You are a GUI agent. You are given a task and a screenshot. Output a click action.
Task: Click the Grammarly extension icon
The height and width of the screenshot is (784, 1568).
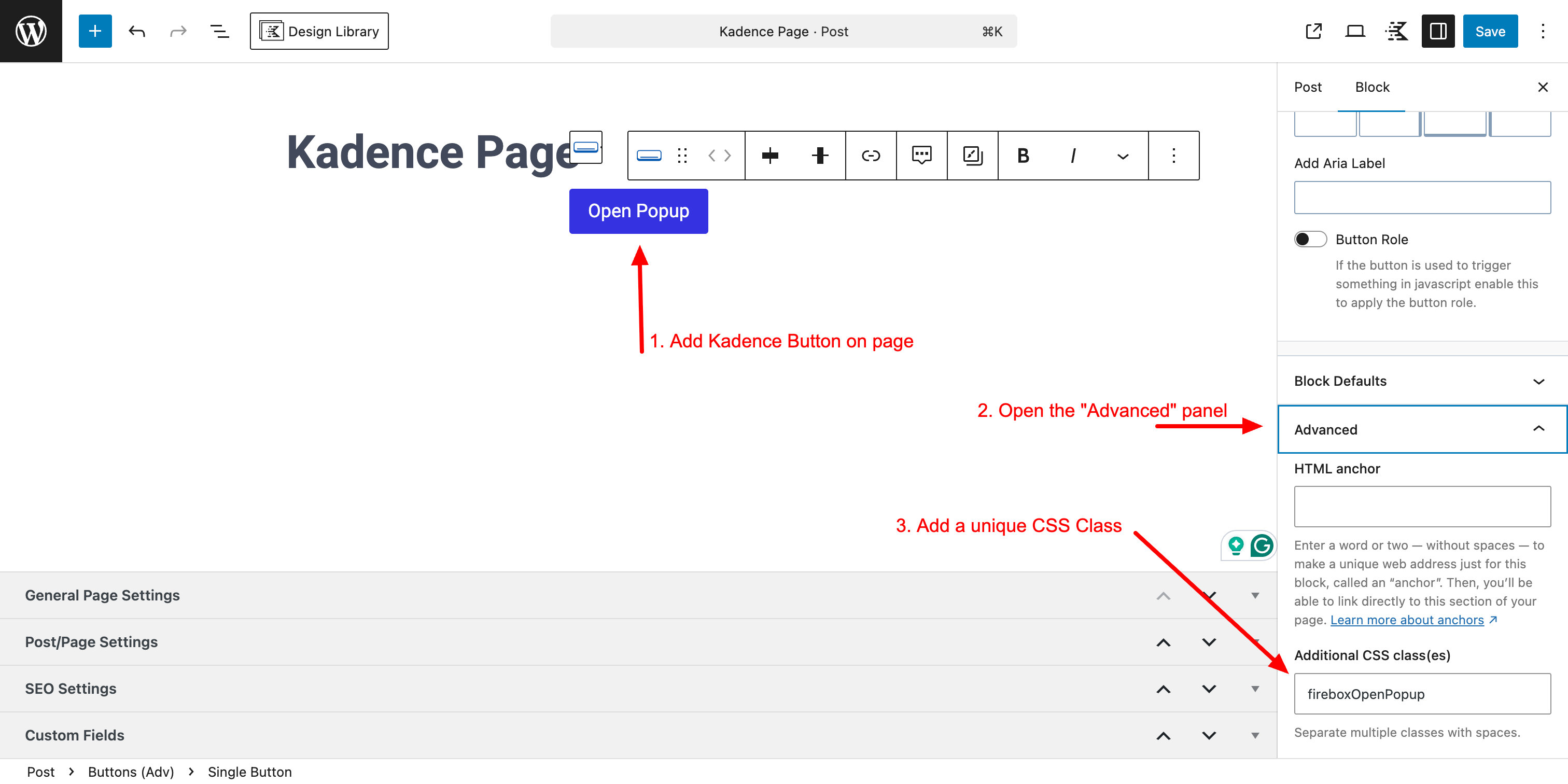pos(1262,545)
